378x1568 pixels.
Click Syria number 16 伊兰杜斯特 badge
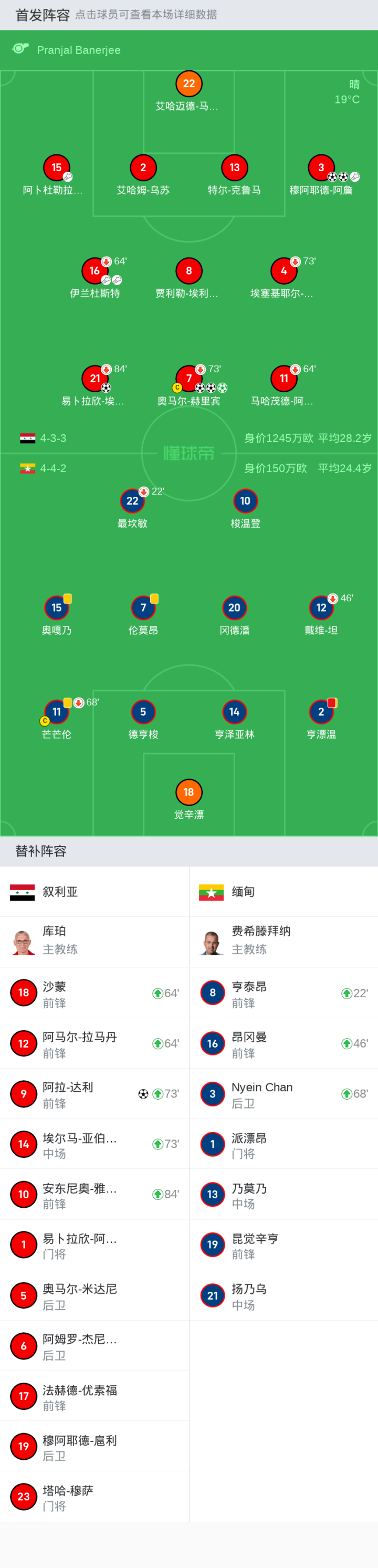pos(94,271)
